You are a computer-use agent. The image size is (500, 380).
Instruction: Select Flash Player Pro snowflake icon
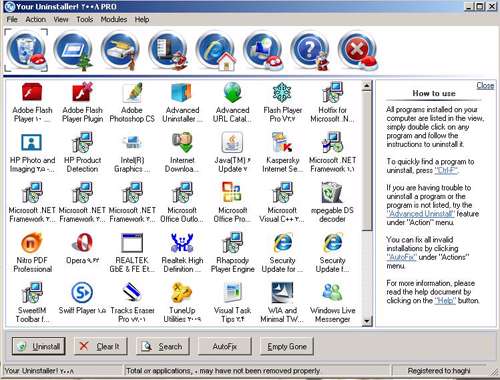click(x=282, y=92)
